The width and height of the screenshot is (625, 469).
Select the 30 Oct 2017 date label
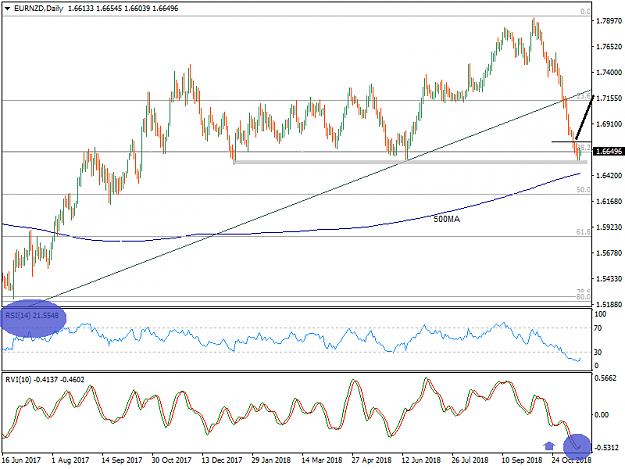coord(172,460)
